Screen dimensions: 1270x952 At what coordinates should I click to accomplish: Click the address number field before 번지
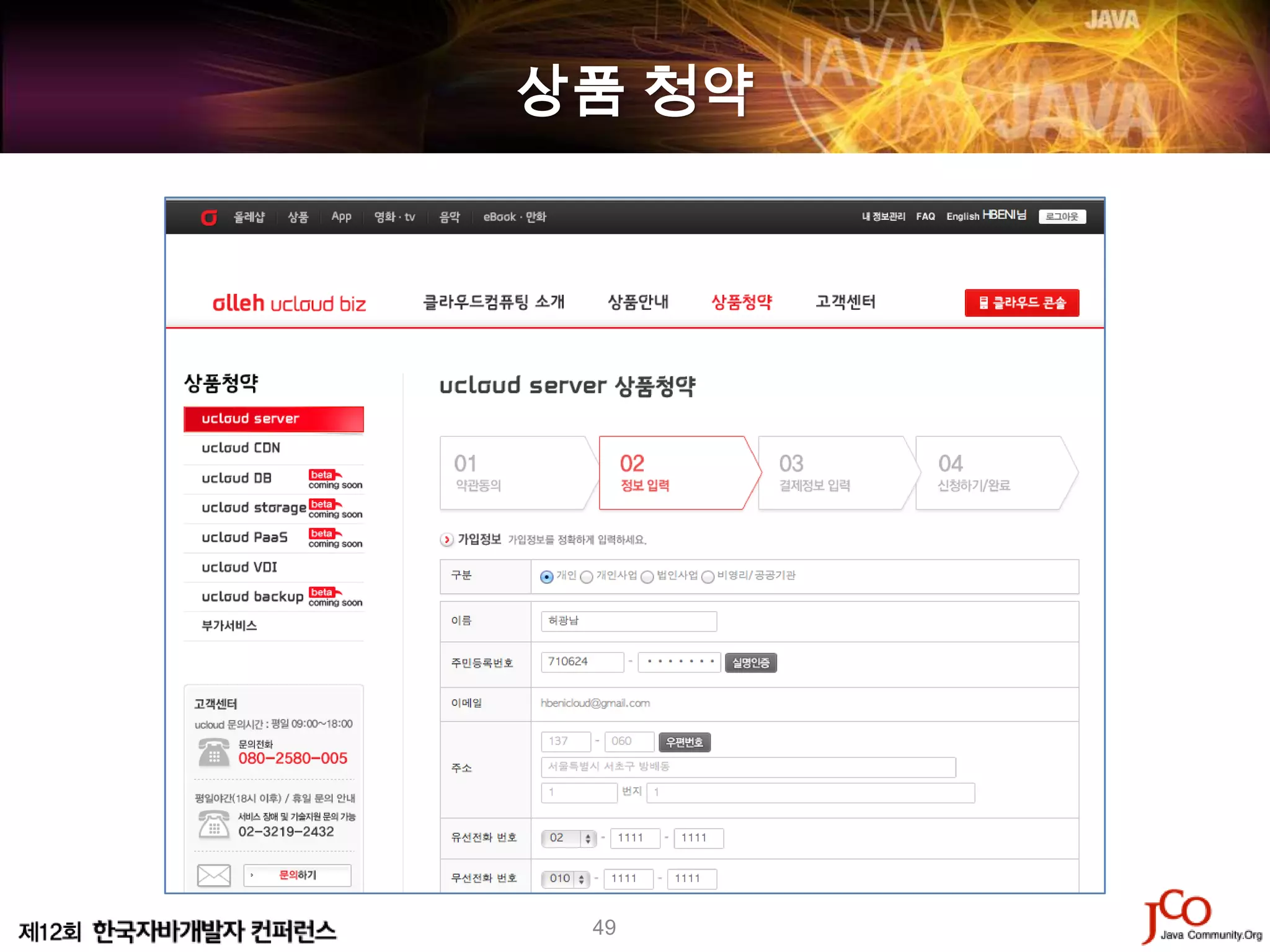(x=579, y=793)
